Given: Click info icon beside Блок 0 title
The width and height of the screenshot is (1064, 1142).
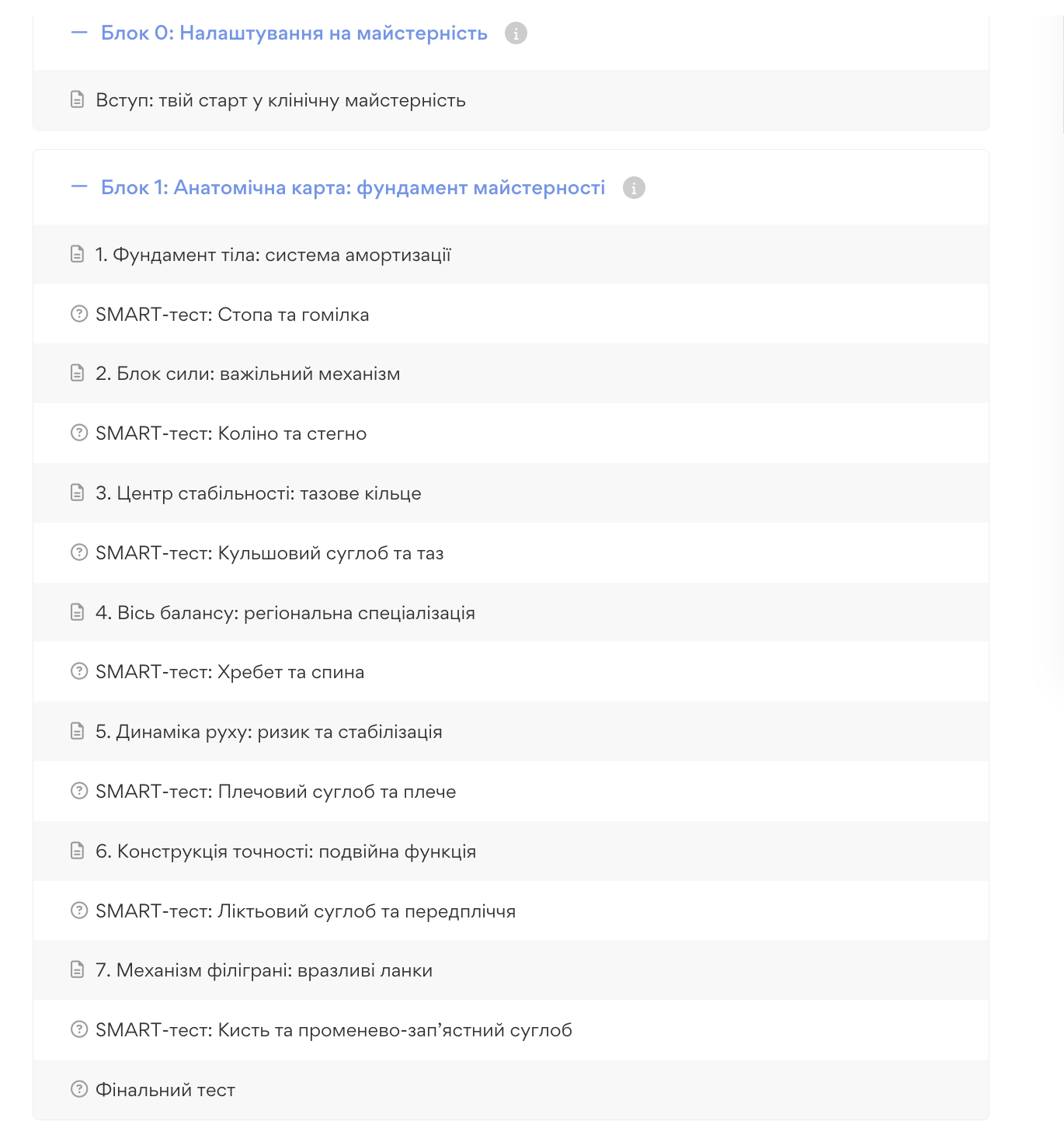Looking at the screenshot, I should [x=516, y=33].
